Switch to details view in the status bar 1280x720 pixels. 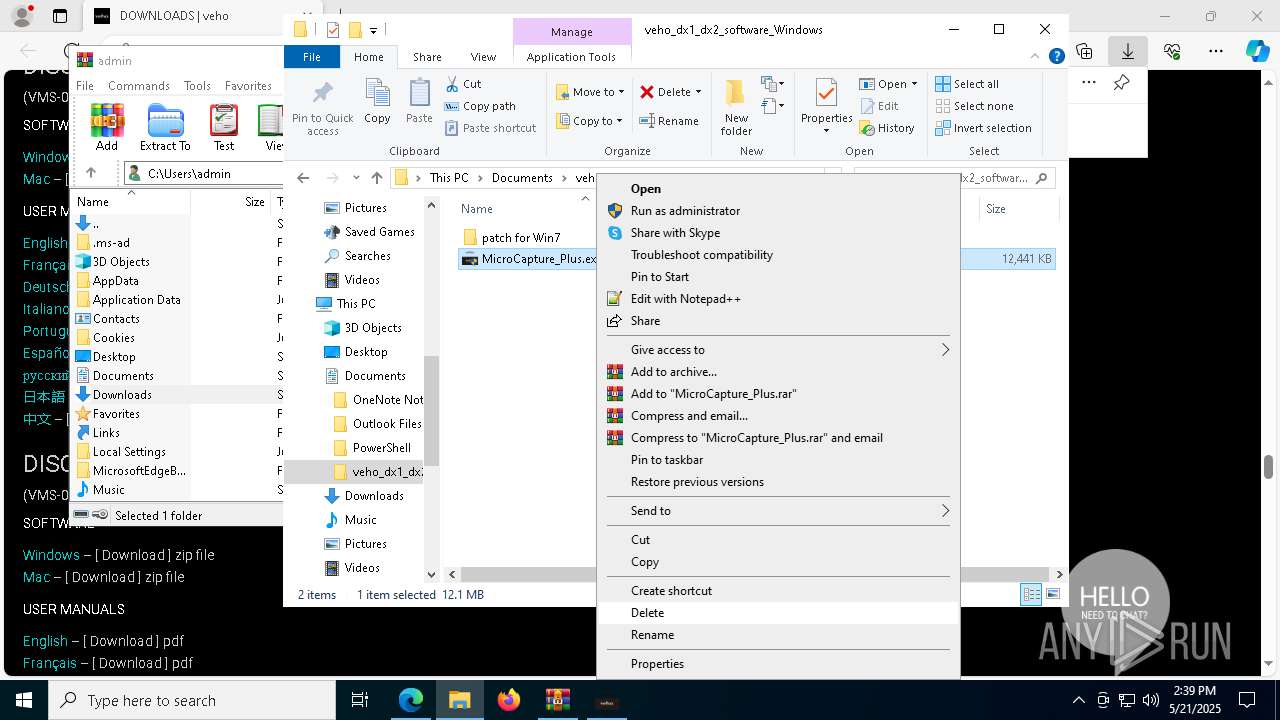pos(1031,595)
